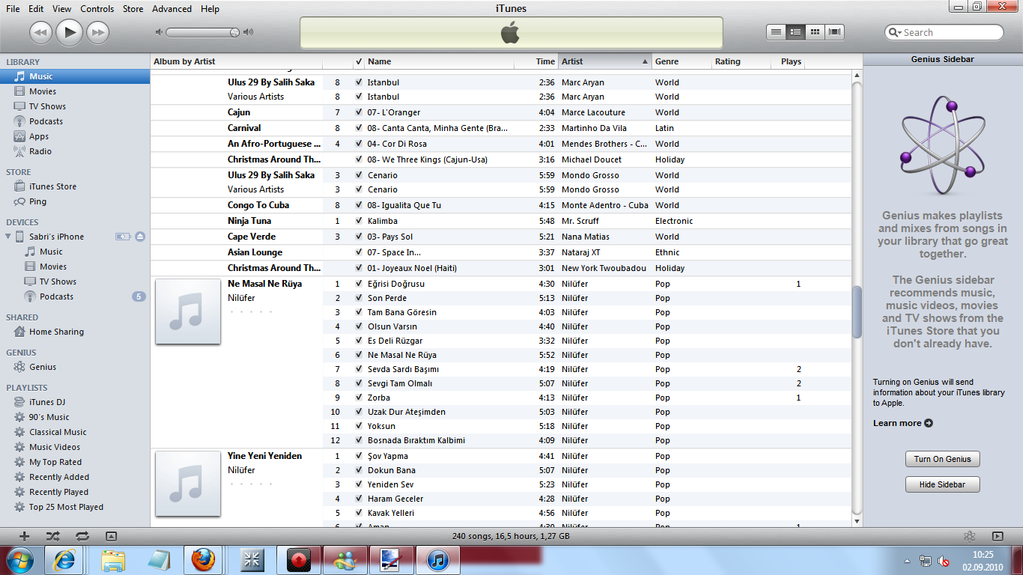Uncheck the song Zorba
Screen dimensions: 1023x575
click(358, 398)
